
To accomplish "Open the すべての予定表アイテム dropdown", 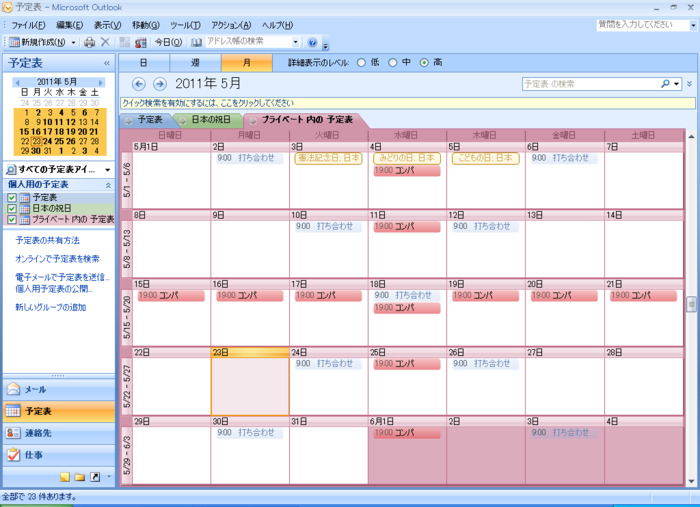I will click(x=108, y=170).
